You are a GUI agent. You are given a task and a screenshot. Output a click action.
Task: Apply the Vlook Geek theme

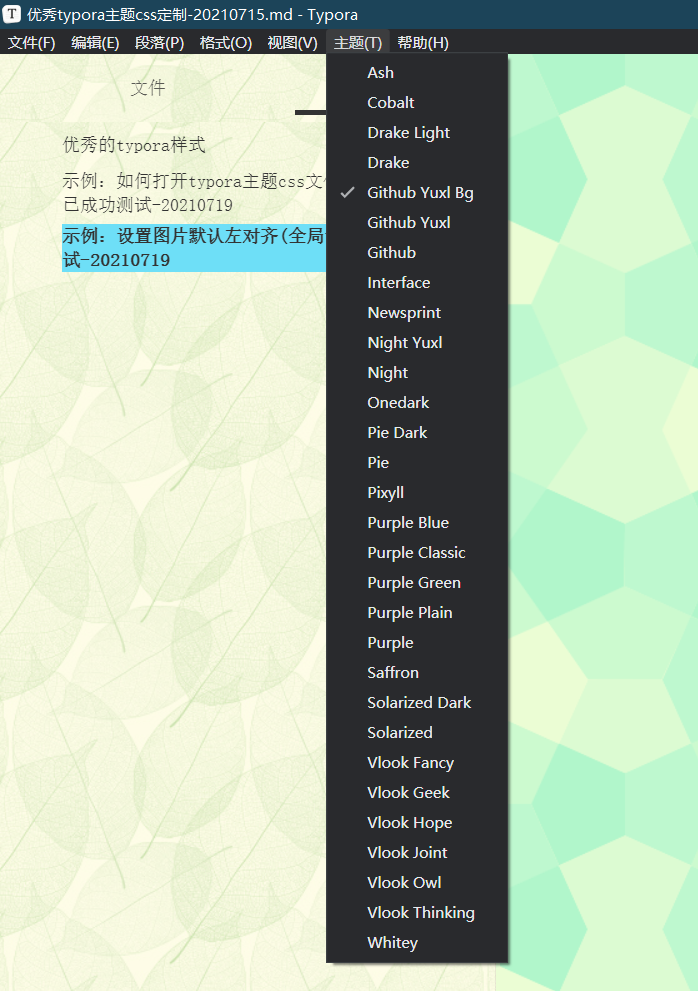[417, 793]
